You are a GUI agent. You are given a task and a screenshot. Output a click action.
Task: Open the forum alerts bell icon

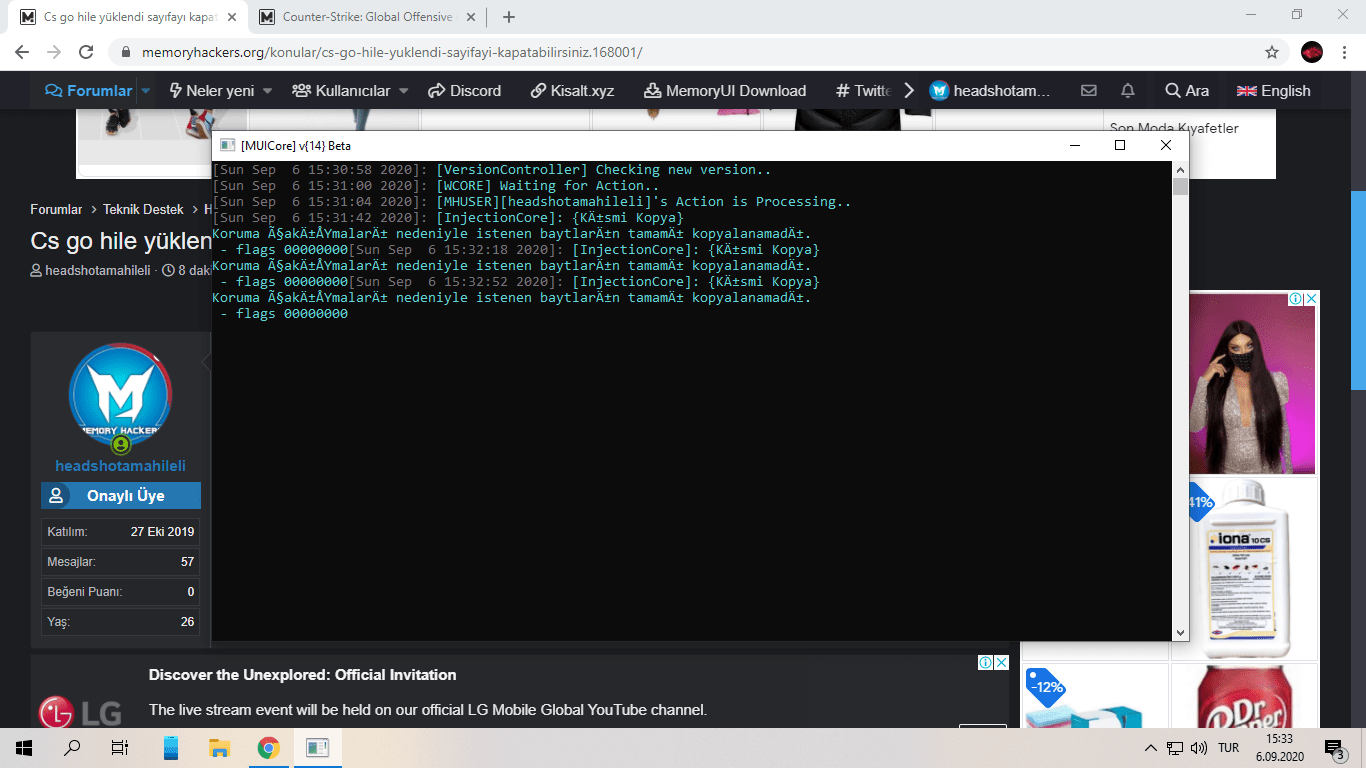(1128, 91)
